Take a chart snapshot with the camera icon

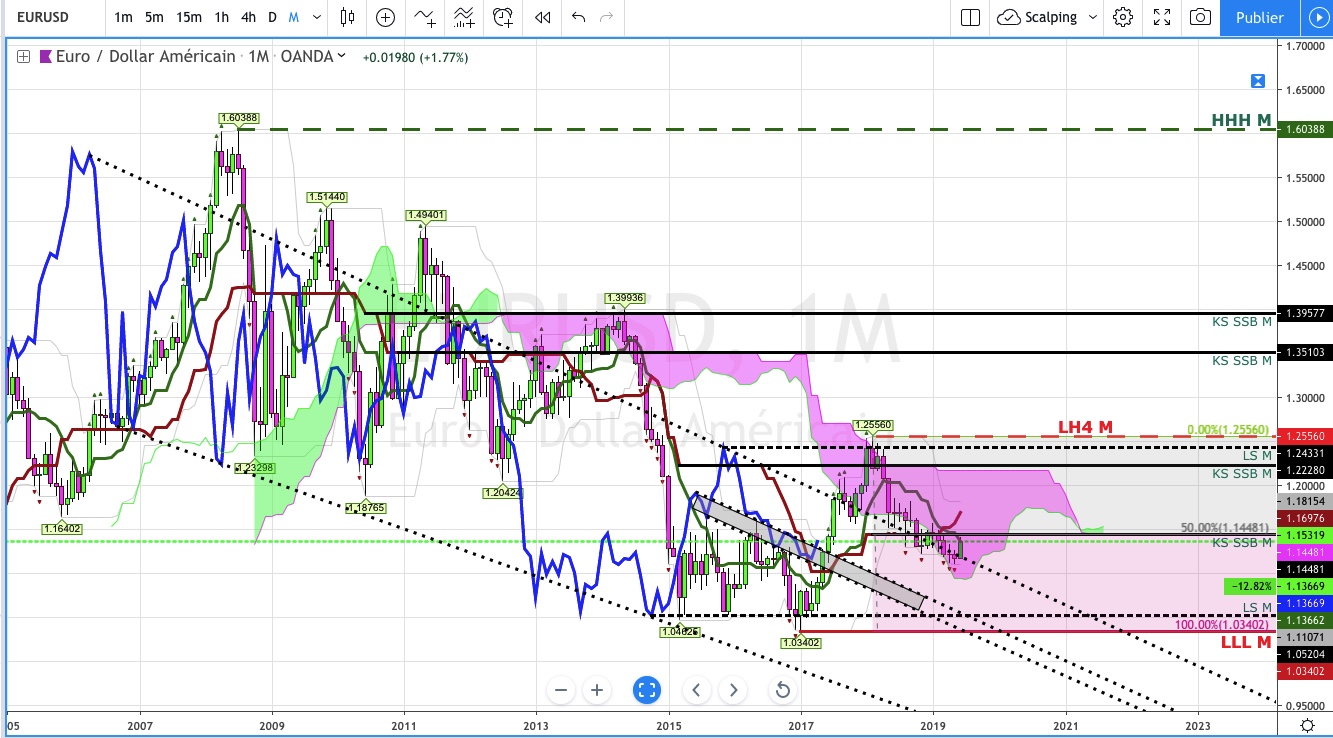pos(1200,17)
